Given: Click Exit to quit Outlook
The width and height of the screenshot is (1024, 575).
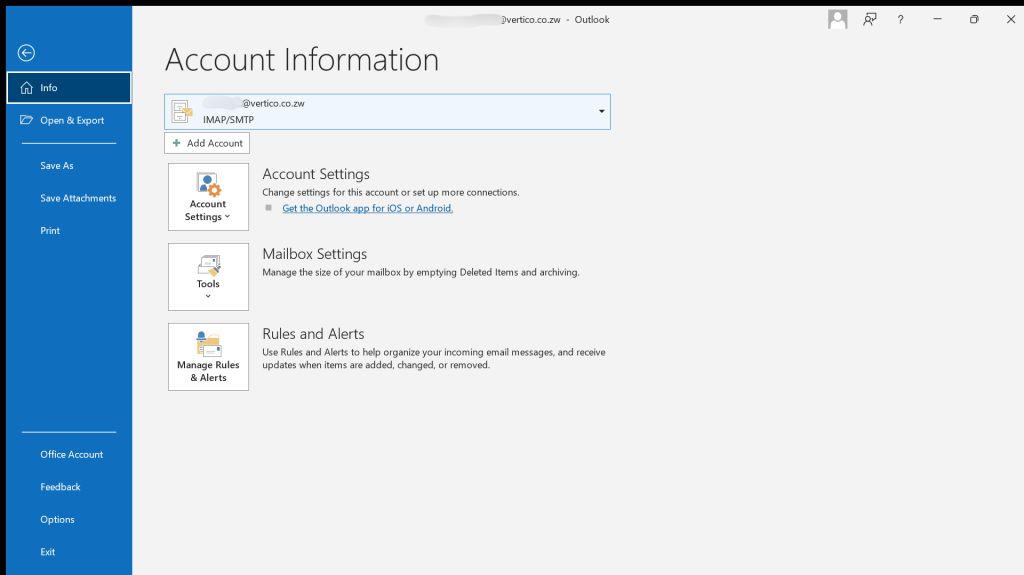Looking at the screenshot, I should (48, 552).
